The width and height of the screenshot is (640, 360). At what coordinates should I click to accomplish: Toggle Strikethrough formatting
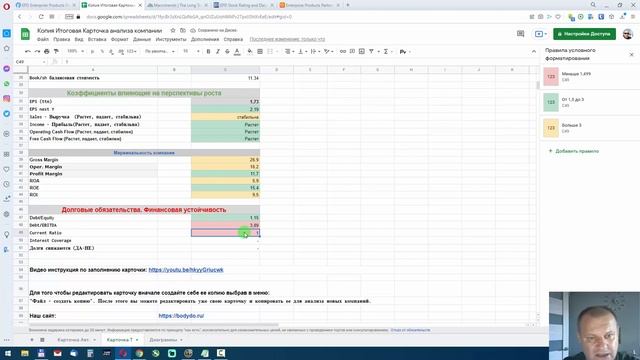pos(227,51)
